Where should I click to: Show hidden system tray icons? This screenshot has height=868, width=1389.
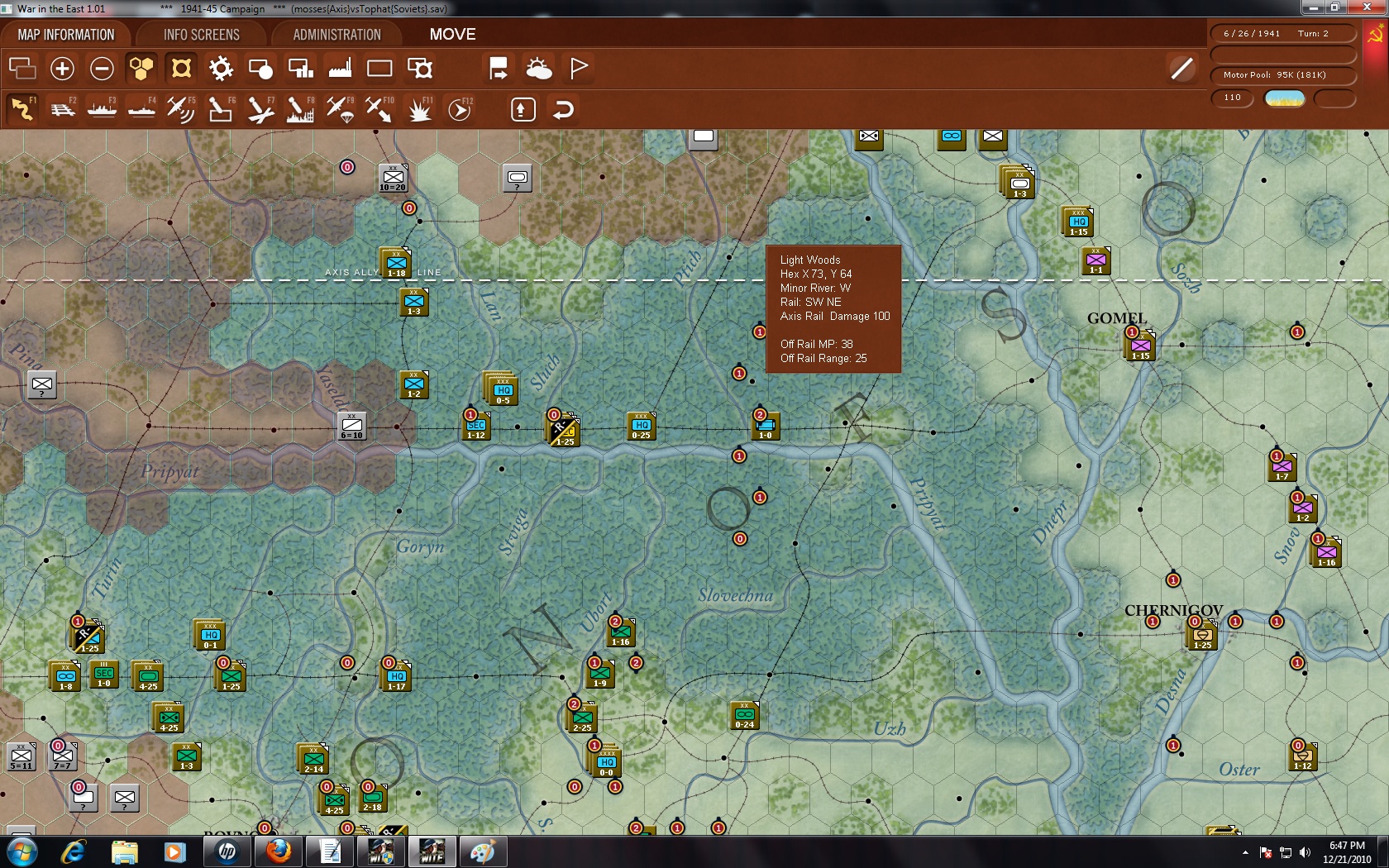click(x=1245, y=852)
